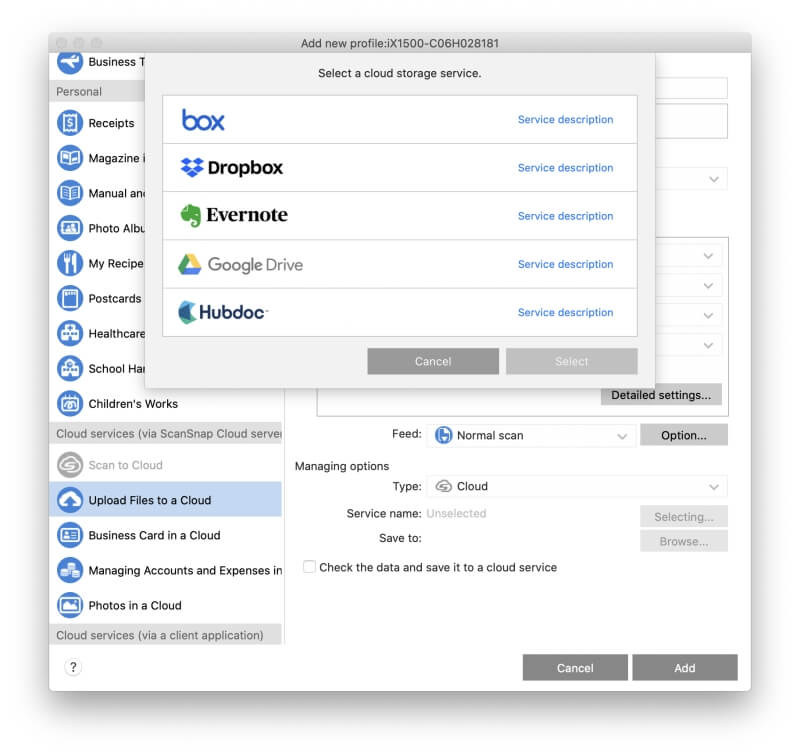800x756 pixels.
Task: Click the Select button in service dialog
Action: click(571, 361)
